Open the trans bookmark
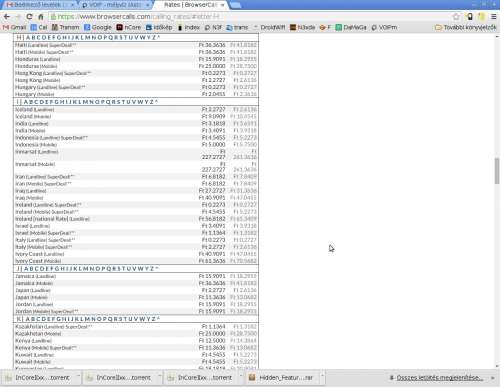 point(237,27)
